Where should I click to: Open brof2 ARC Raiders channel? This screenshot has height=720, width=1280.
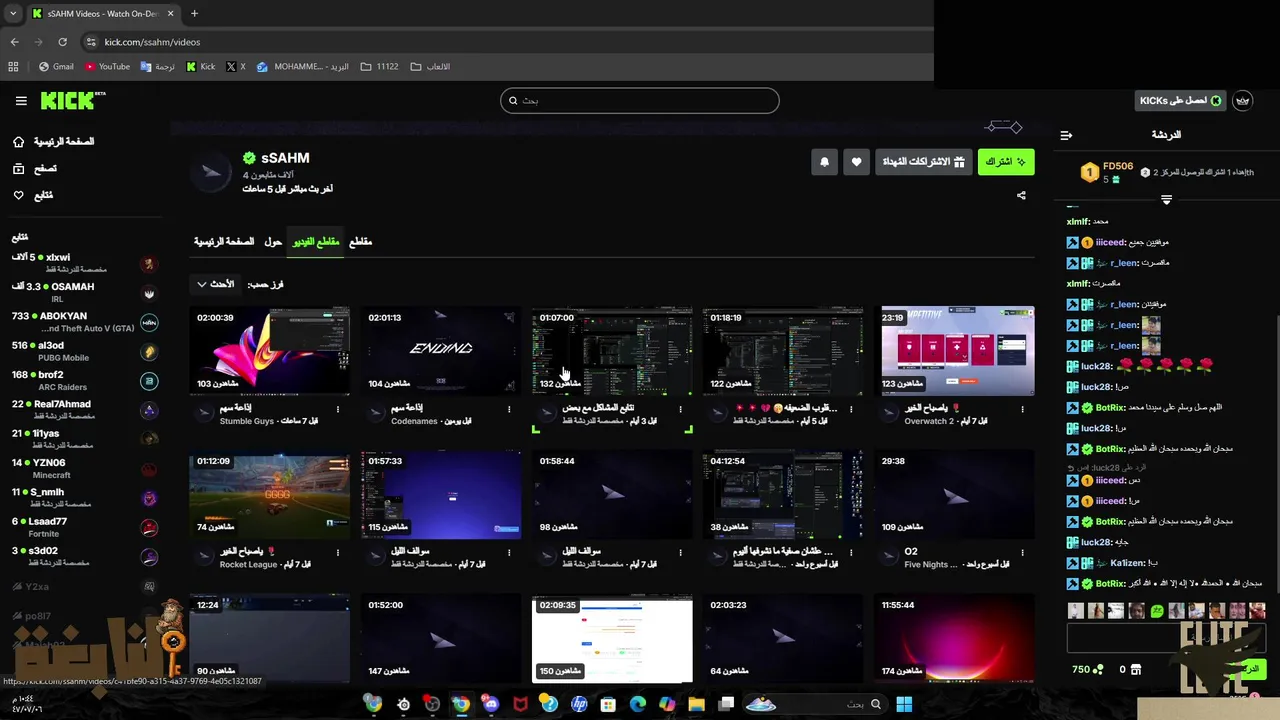[84, 381]
